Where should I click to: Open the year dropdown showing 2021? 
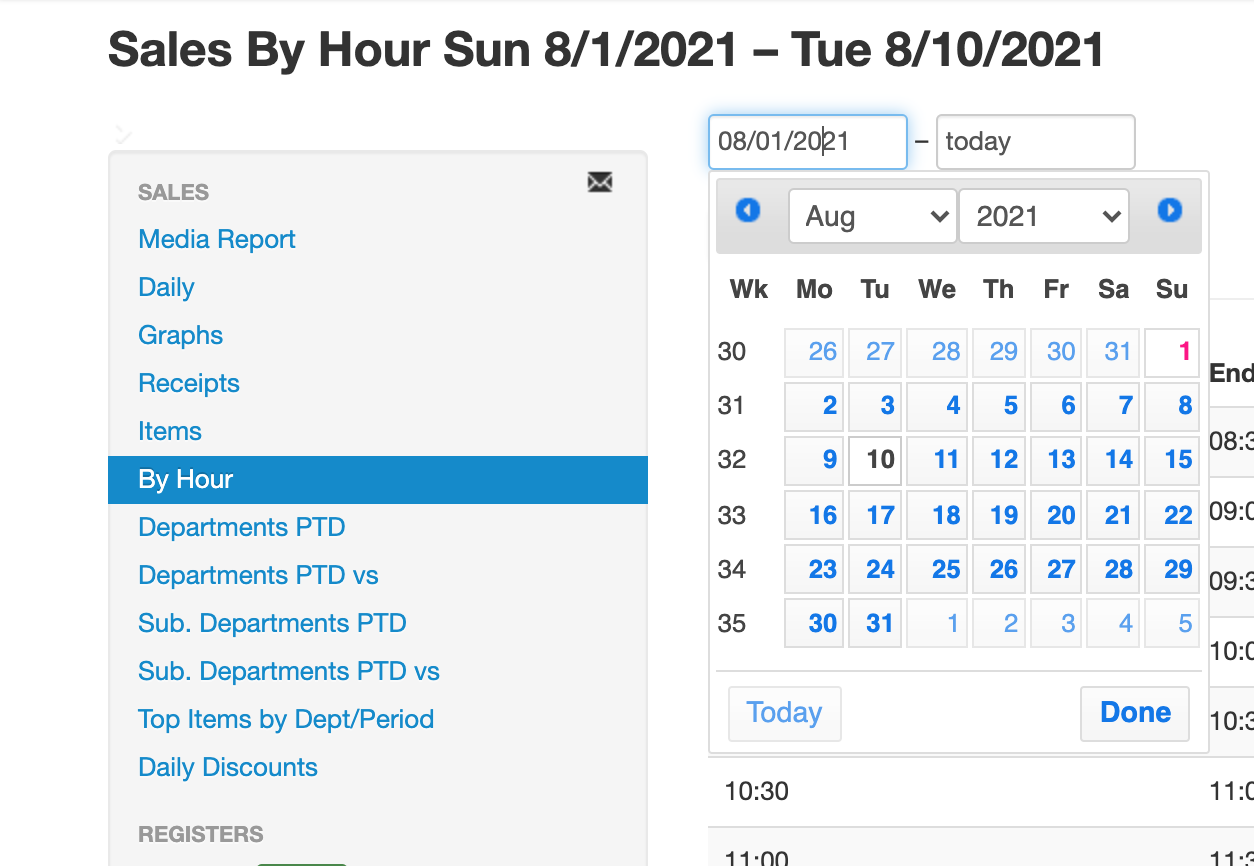1043,217
